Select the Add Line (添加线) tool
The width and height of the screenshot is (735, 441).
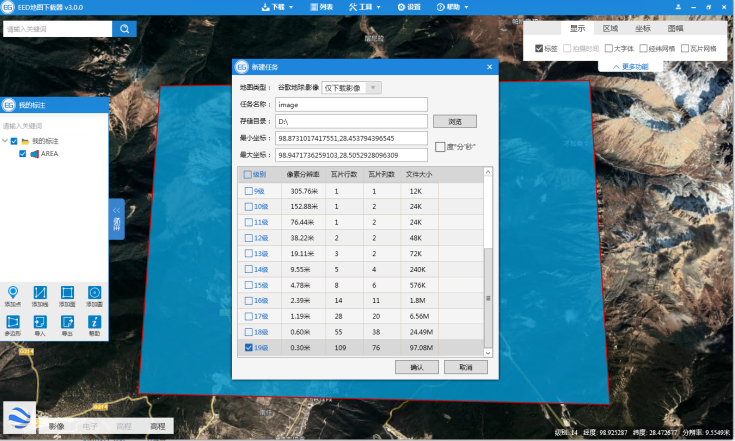[40, 292]
